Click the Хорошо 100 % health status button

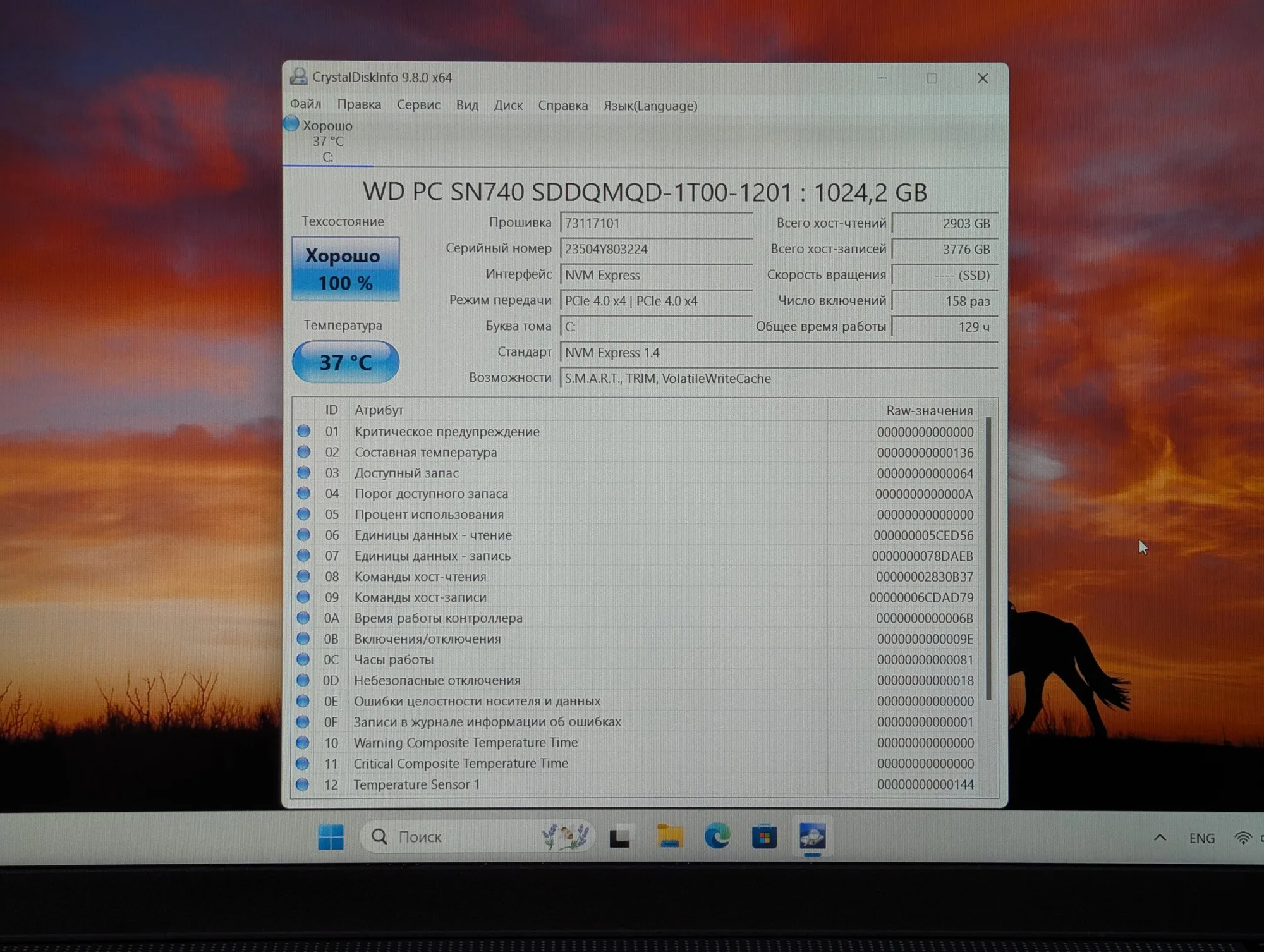click(345, 269)
